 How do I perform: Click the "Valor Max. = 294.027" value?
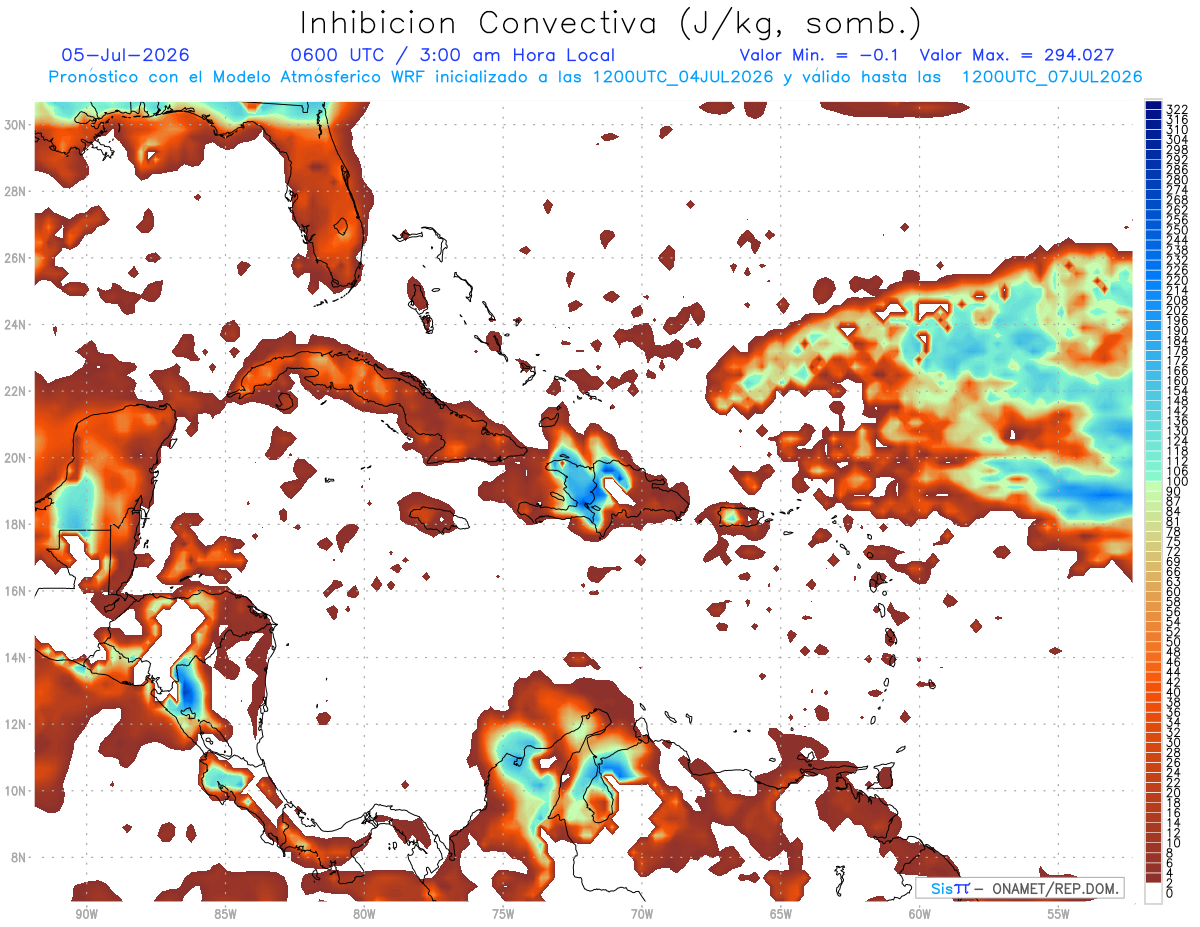tap(1017, 55)
